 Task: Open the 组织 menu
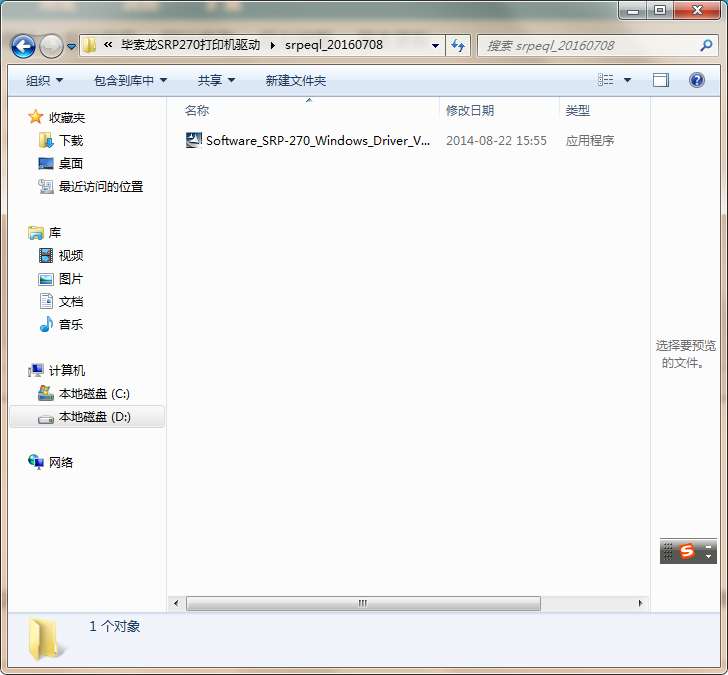click(45, 81)
